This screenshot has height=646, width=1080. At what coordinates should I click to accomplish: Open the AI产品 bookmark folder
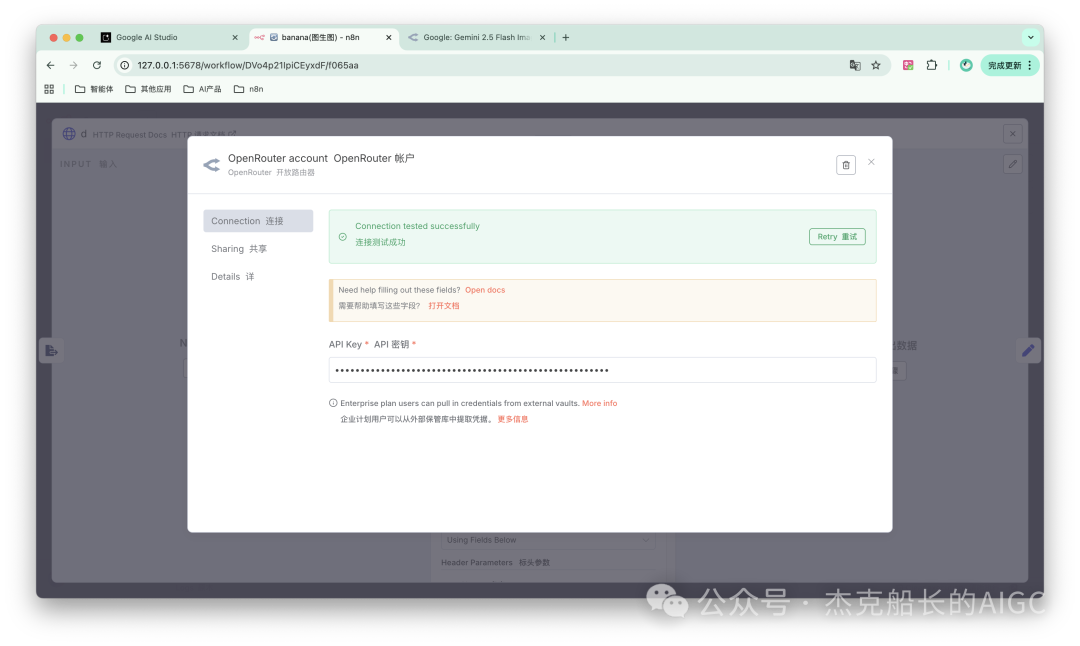[202, 89]
